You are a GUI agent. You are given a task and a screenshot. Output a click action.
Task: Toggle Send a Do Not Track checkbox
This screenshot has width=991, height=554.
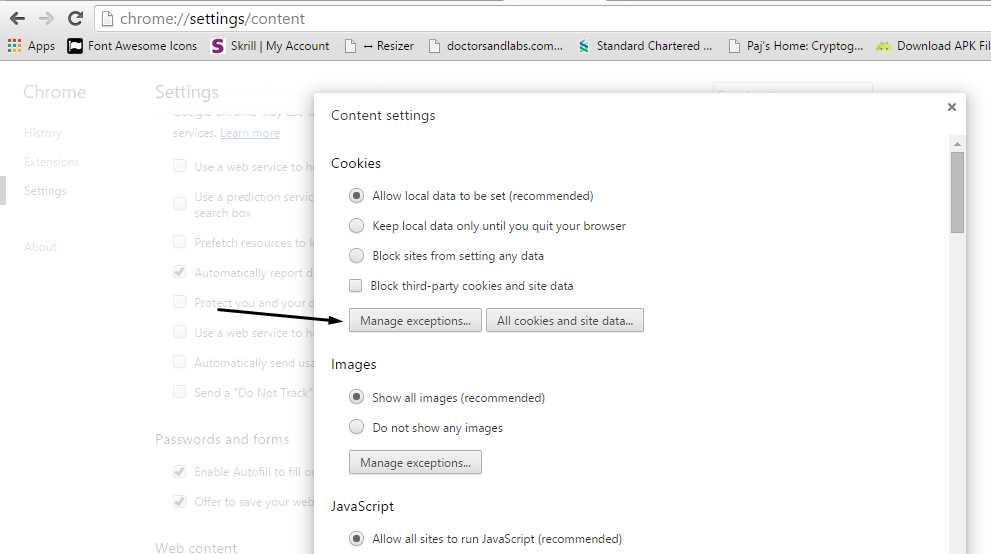click(x=179, y=392)
